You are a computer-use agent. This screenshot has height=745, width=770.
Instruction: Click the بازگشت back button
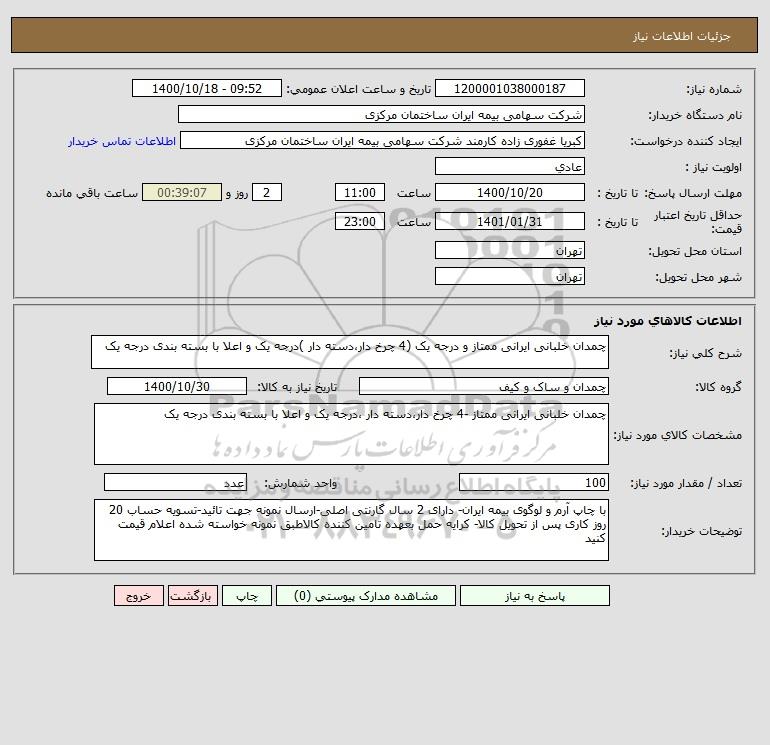click(x=192, y=596)
